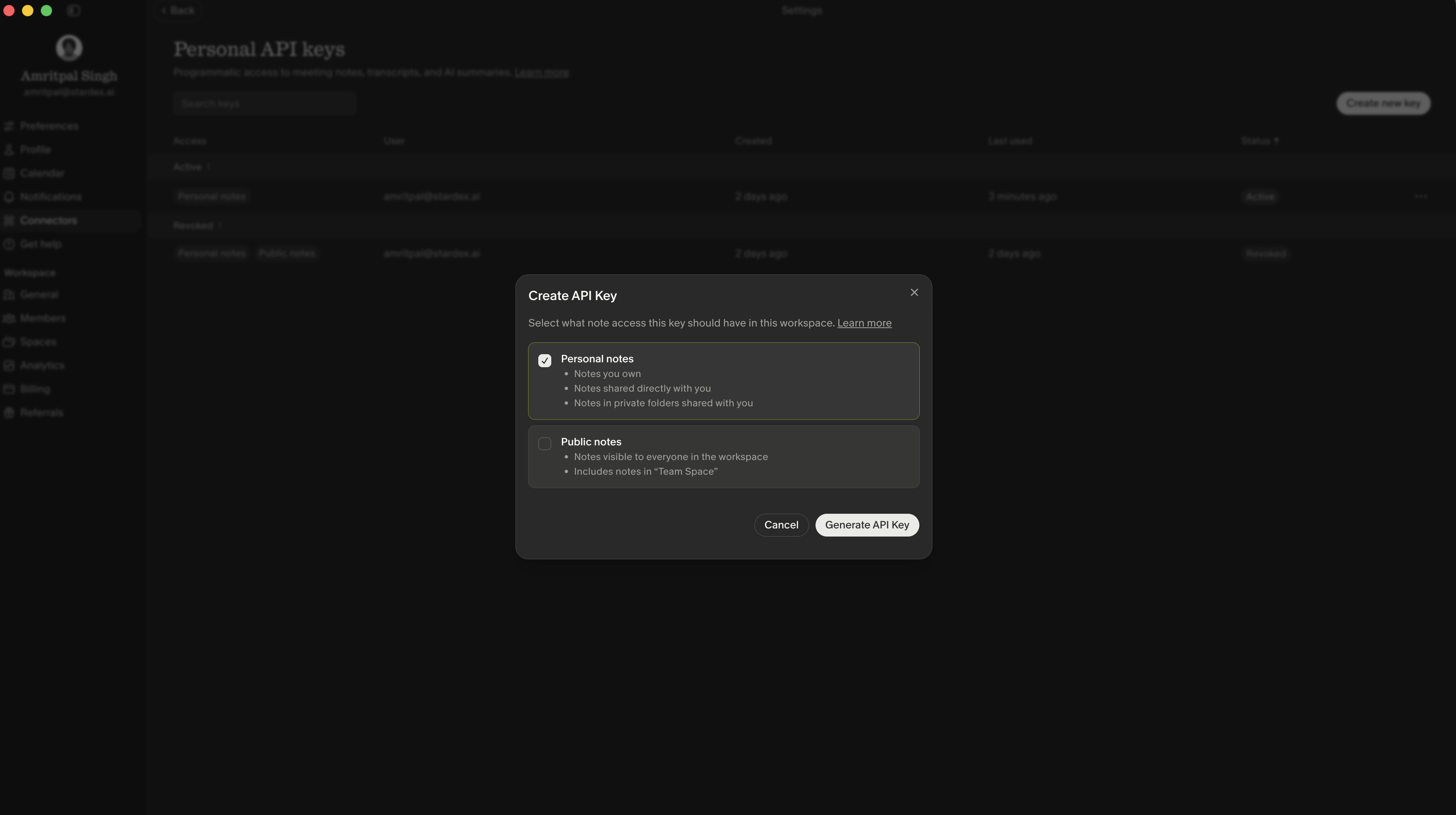1456x815 pixels.
Task: Click Create new key button
Action: 1383,103
